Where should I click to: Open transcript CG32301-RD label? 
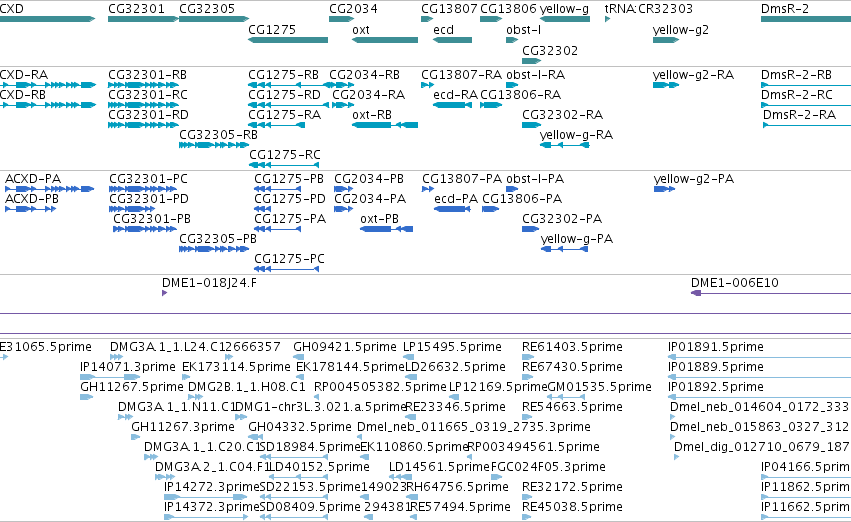(x=148, y=114)
